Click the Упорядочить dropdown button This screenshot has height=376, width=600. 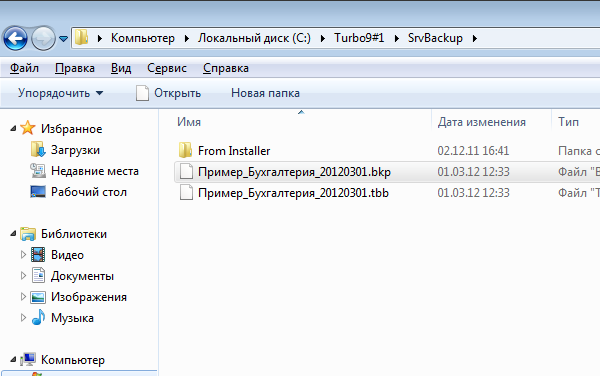point(60,93)
